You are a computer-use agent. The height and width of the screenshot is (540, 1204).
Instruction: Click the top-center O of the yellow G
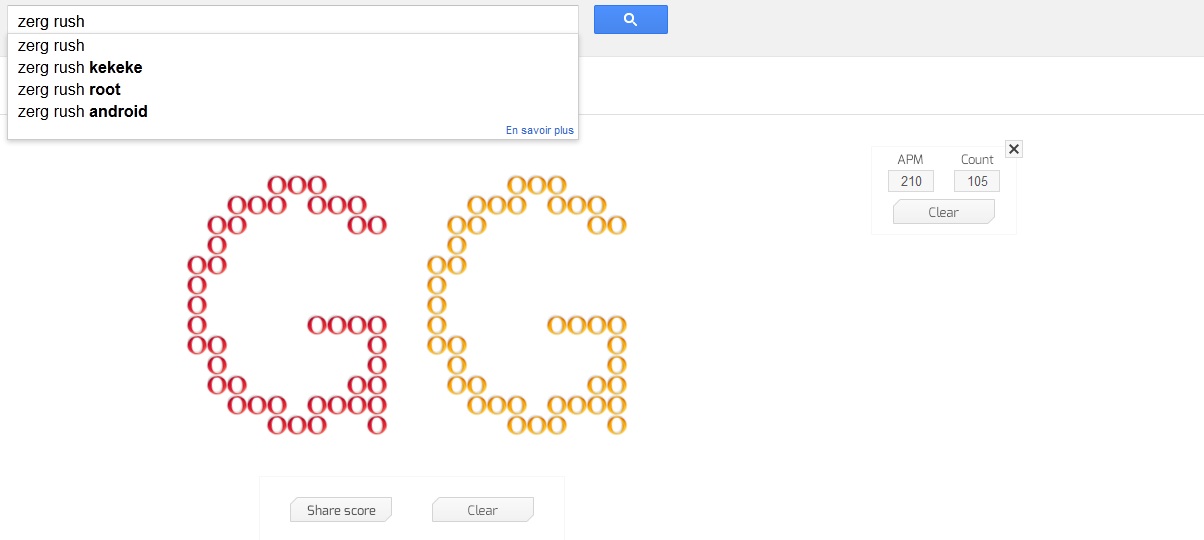click(x=537, y=185)
